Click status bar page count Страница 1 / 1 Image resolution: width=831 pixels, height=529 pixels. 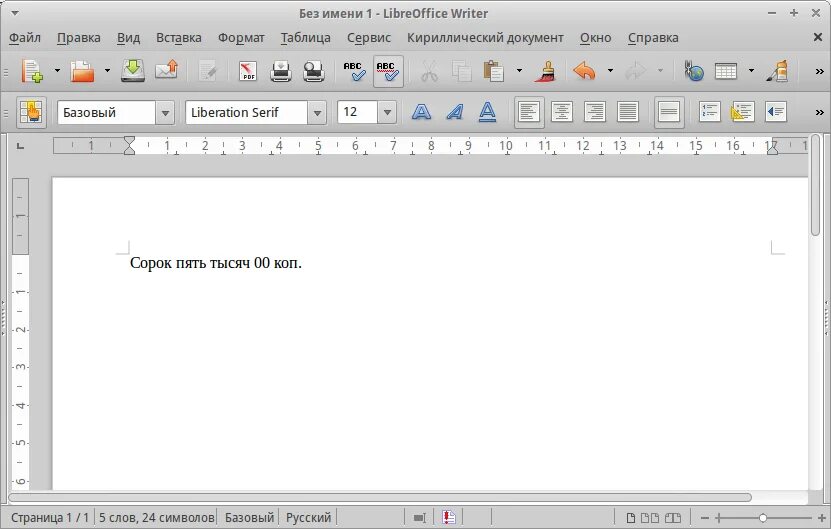50,517
